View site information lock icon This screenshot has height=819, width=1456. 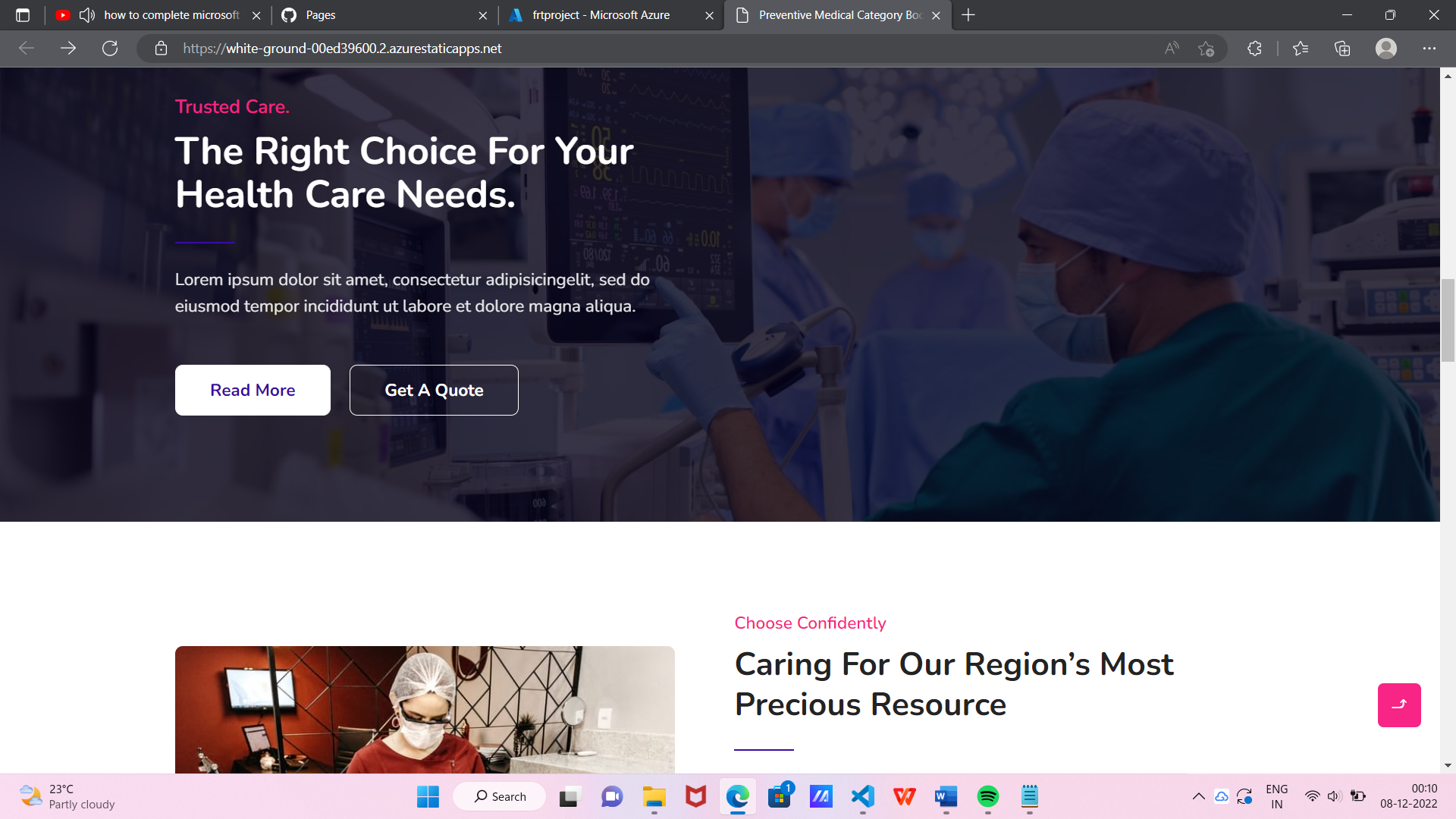[x=161, y=49]
